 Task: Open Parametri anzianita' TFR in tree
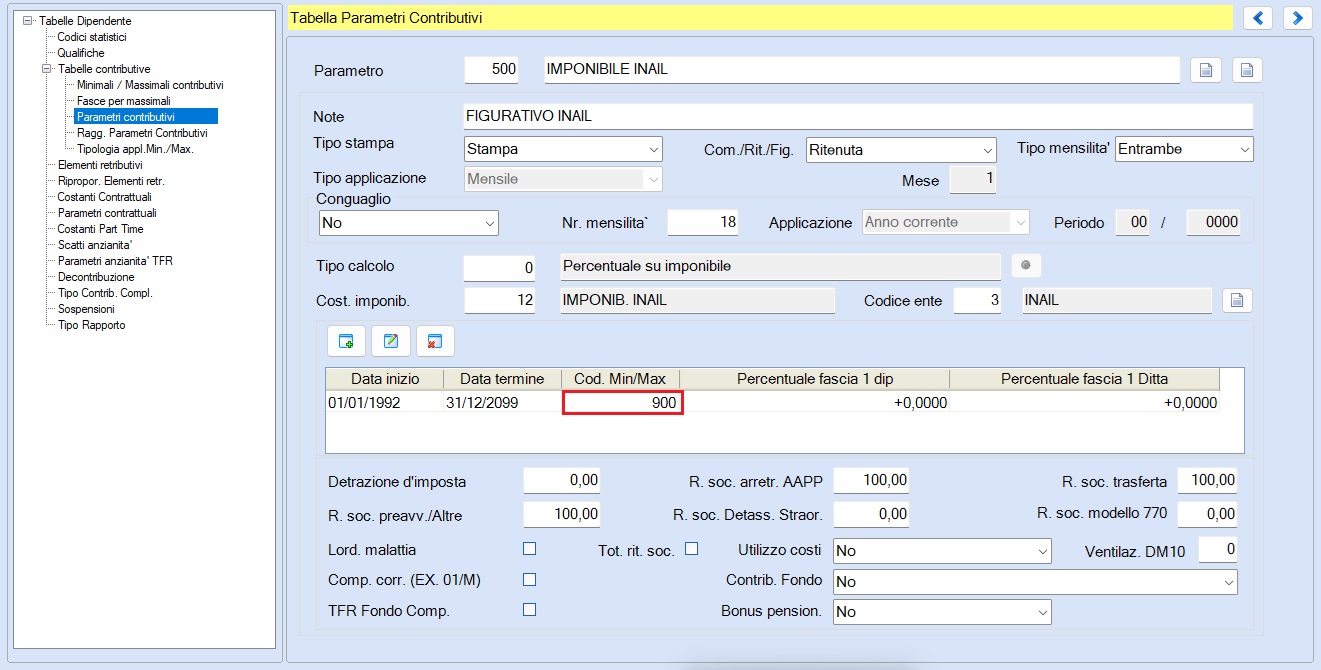tap(115, 261)
